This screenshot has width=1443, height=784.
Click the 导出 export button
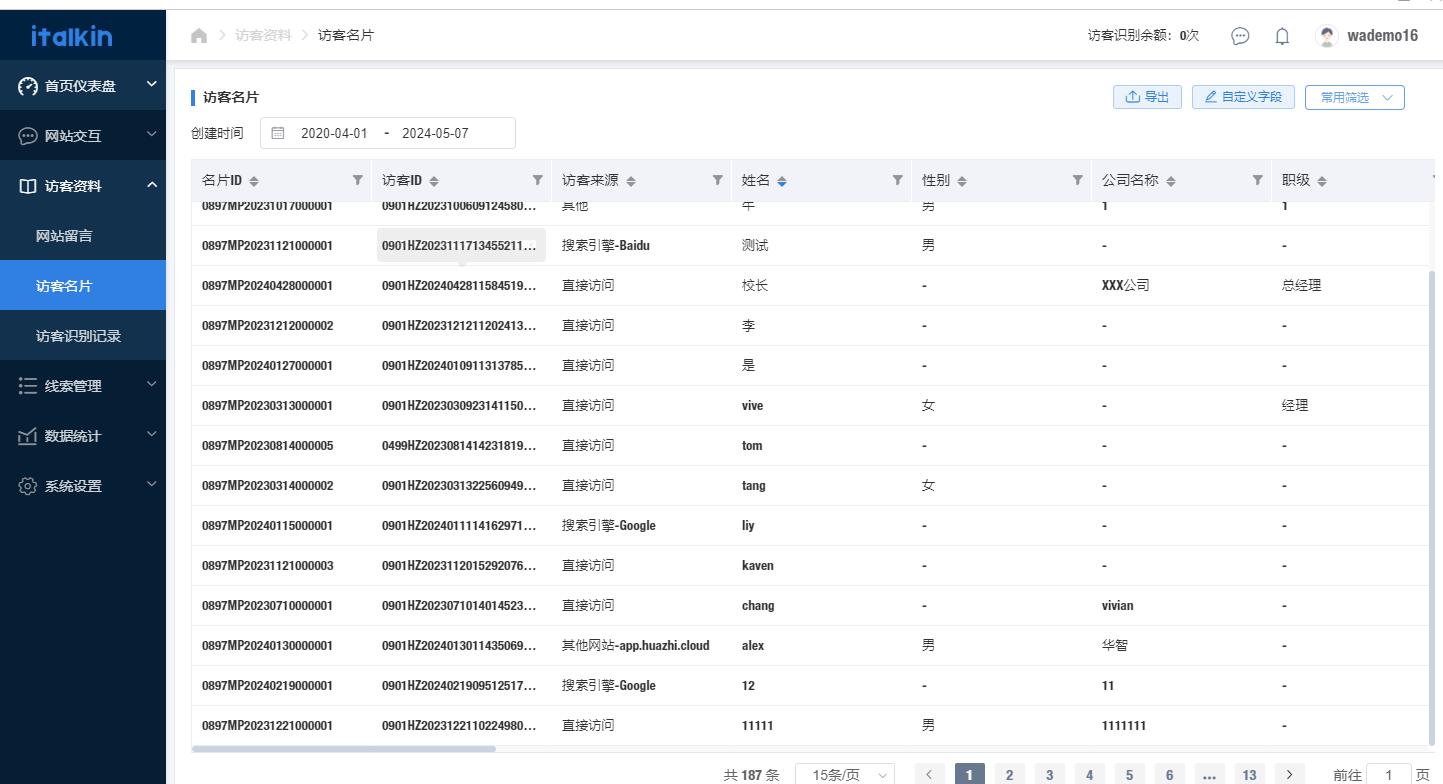[1147, 97]
